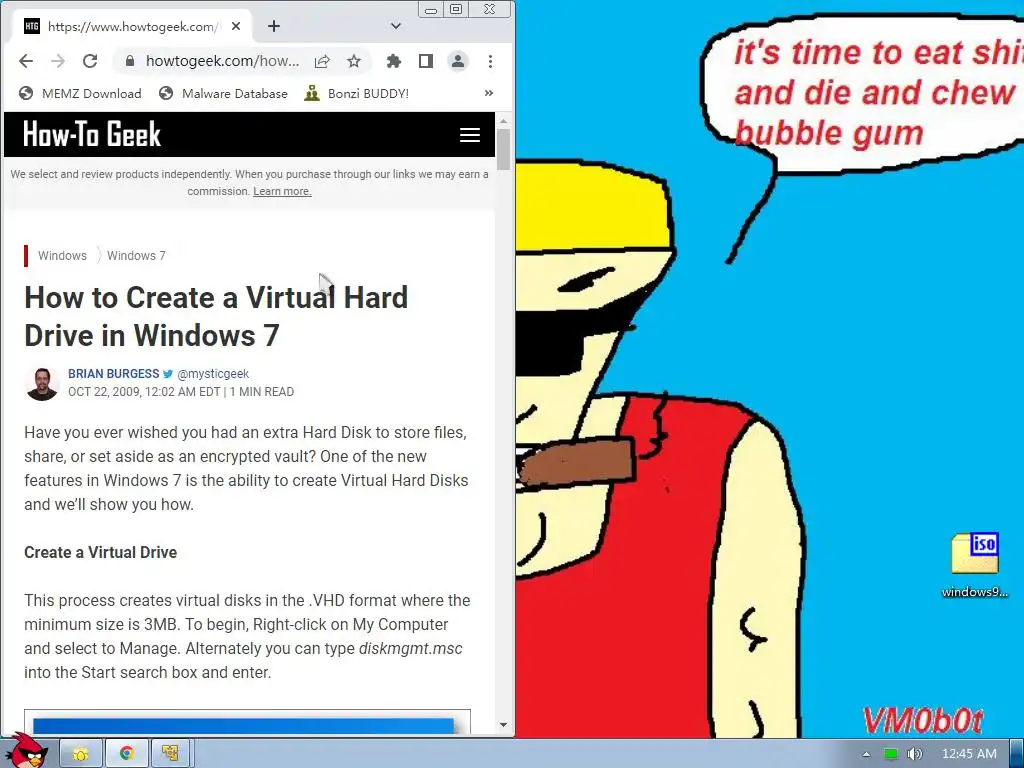Switch to Chrome in the taskbar

tap(127, 754)
